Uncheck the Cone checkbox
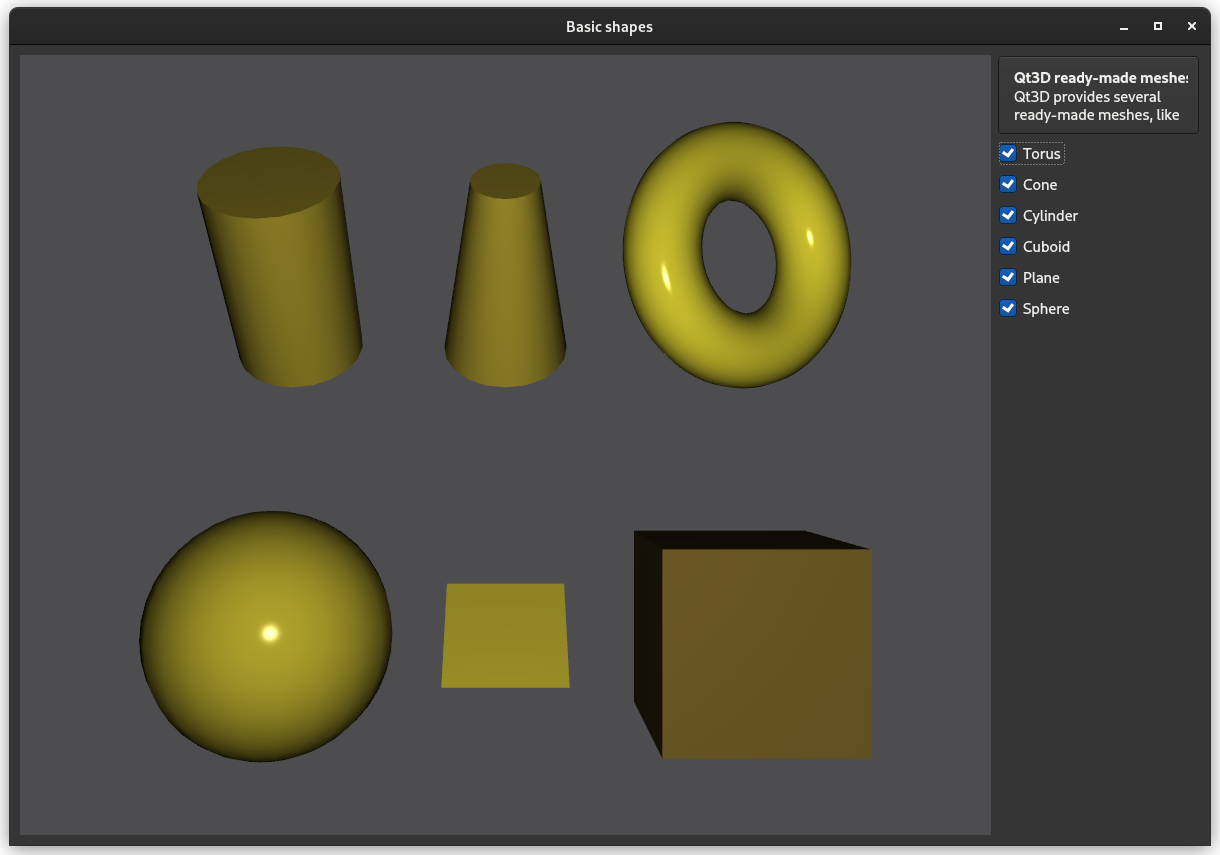Viewport: 1220px width, 855px height. pyautogui.click(x=1008, y=185)
